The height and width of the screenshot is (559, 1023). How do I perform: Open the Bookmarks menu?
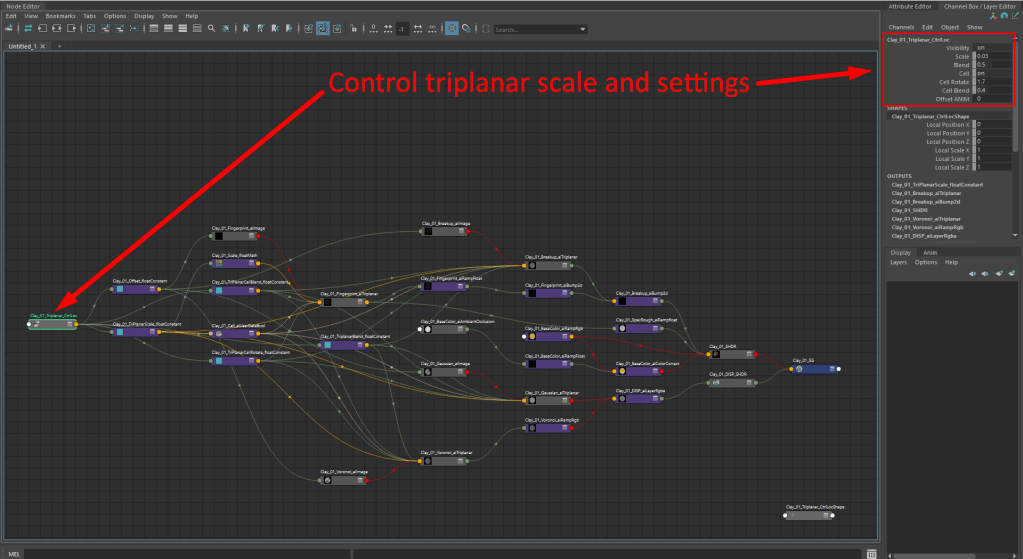60,16
